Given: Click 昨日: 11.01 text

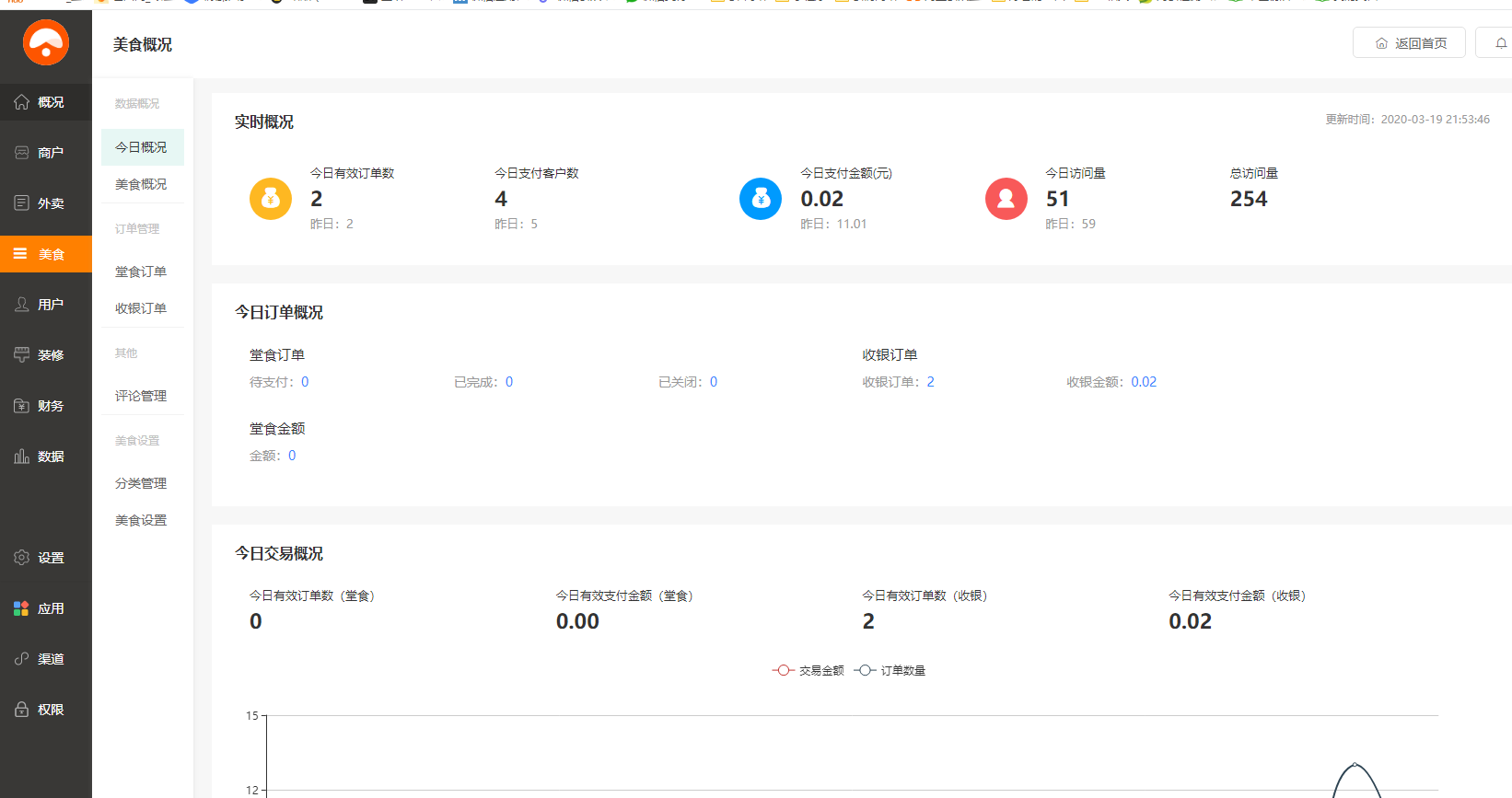Looking at the screenshot, I should pos(833,224).
